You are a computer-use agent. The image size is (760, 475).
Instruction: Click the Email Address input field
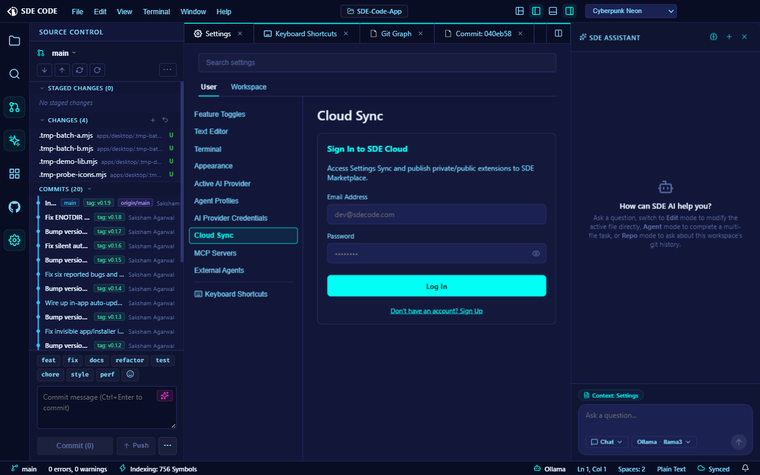point(436,214)
